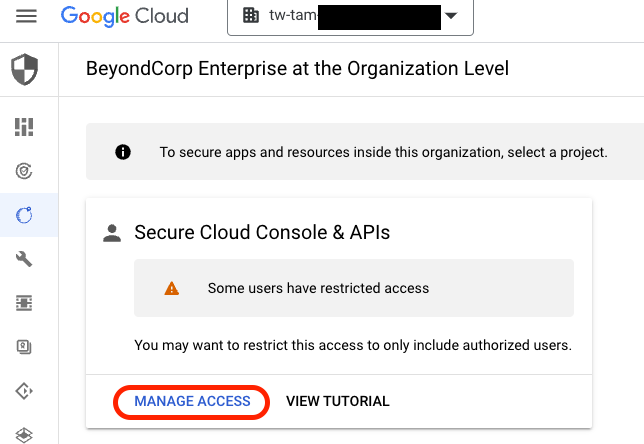This screenshot has width=644, height=444.
Task: Click the Secure Cloud Console & APIs heading
Action: click(262, 233)
